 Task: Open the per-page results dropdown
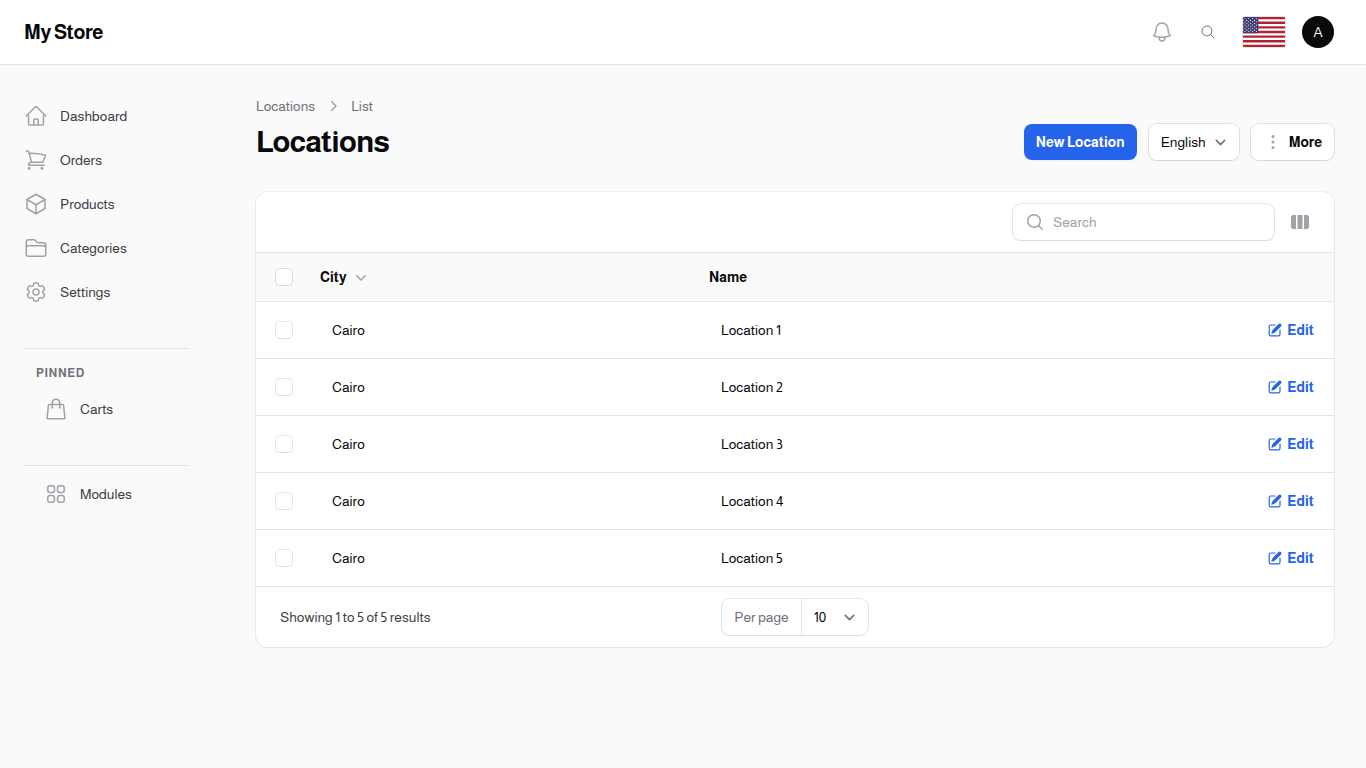point(834,617)
